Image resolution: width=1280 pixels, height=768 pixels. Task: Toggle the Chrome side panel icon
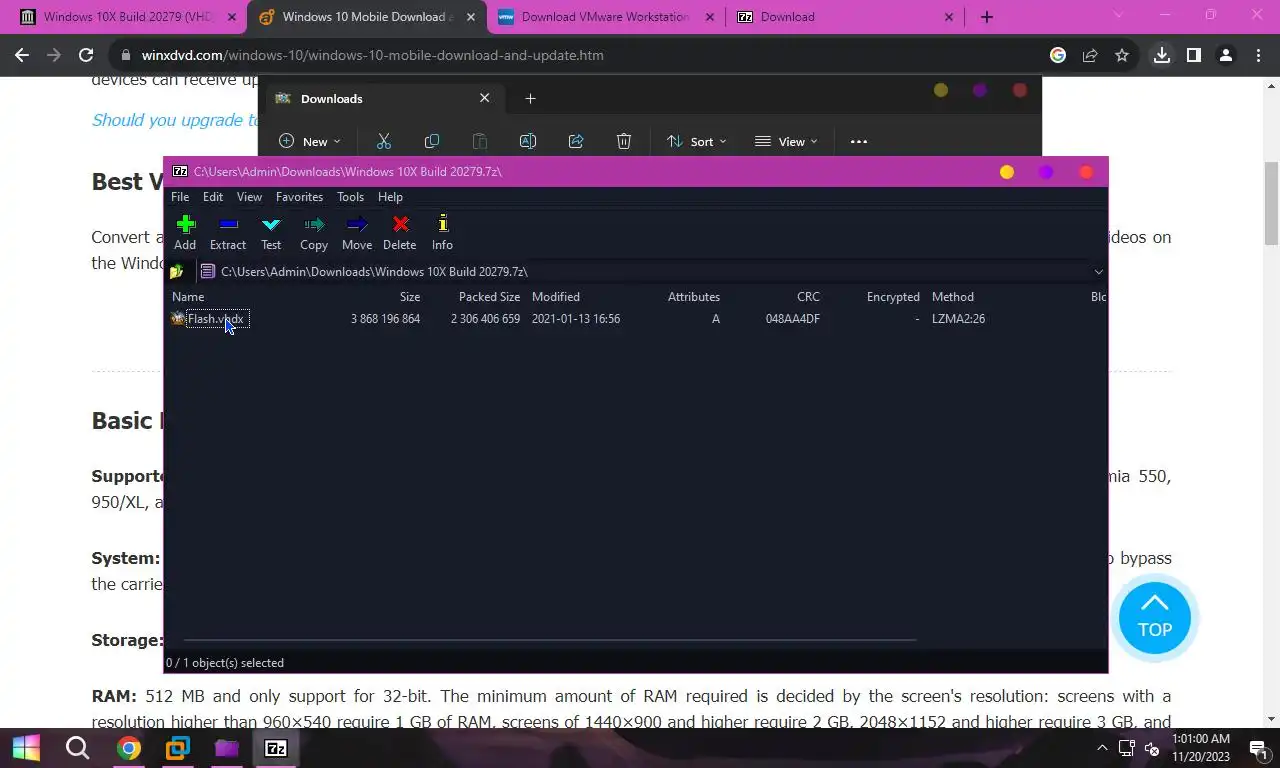1194,55
